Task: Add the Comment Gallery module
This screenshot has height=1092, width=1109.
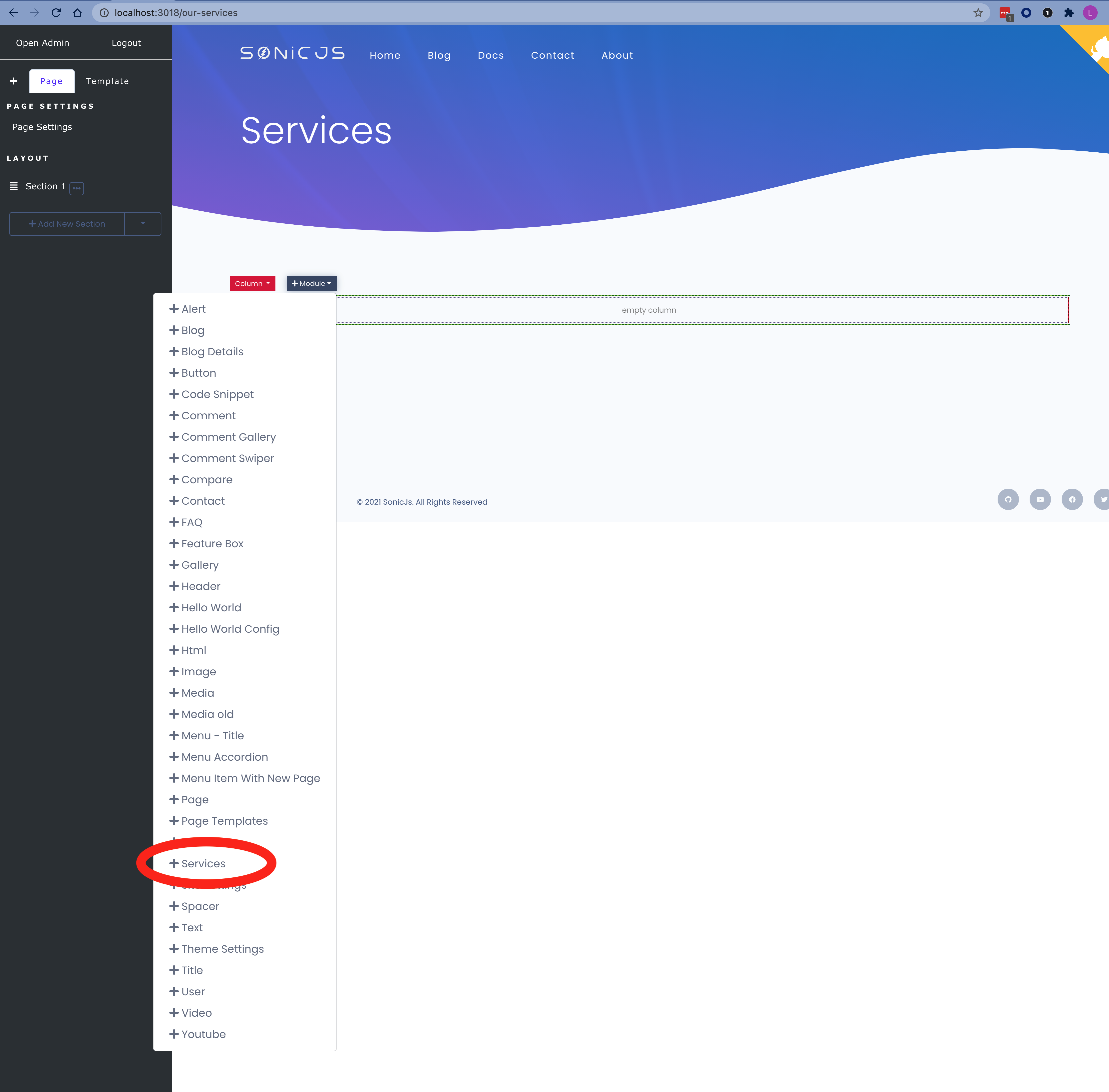Action: tap(223, 436)
